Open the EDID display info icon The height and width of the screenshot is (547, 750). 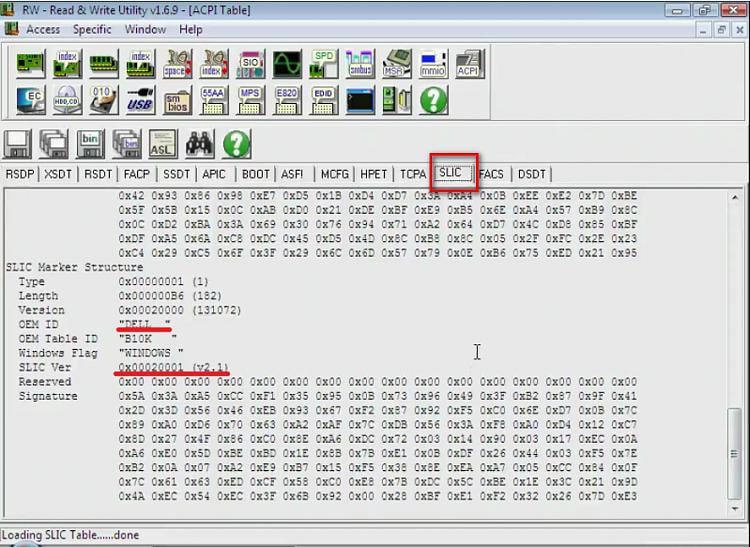tap(324, 100)
